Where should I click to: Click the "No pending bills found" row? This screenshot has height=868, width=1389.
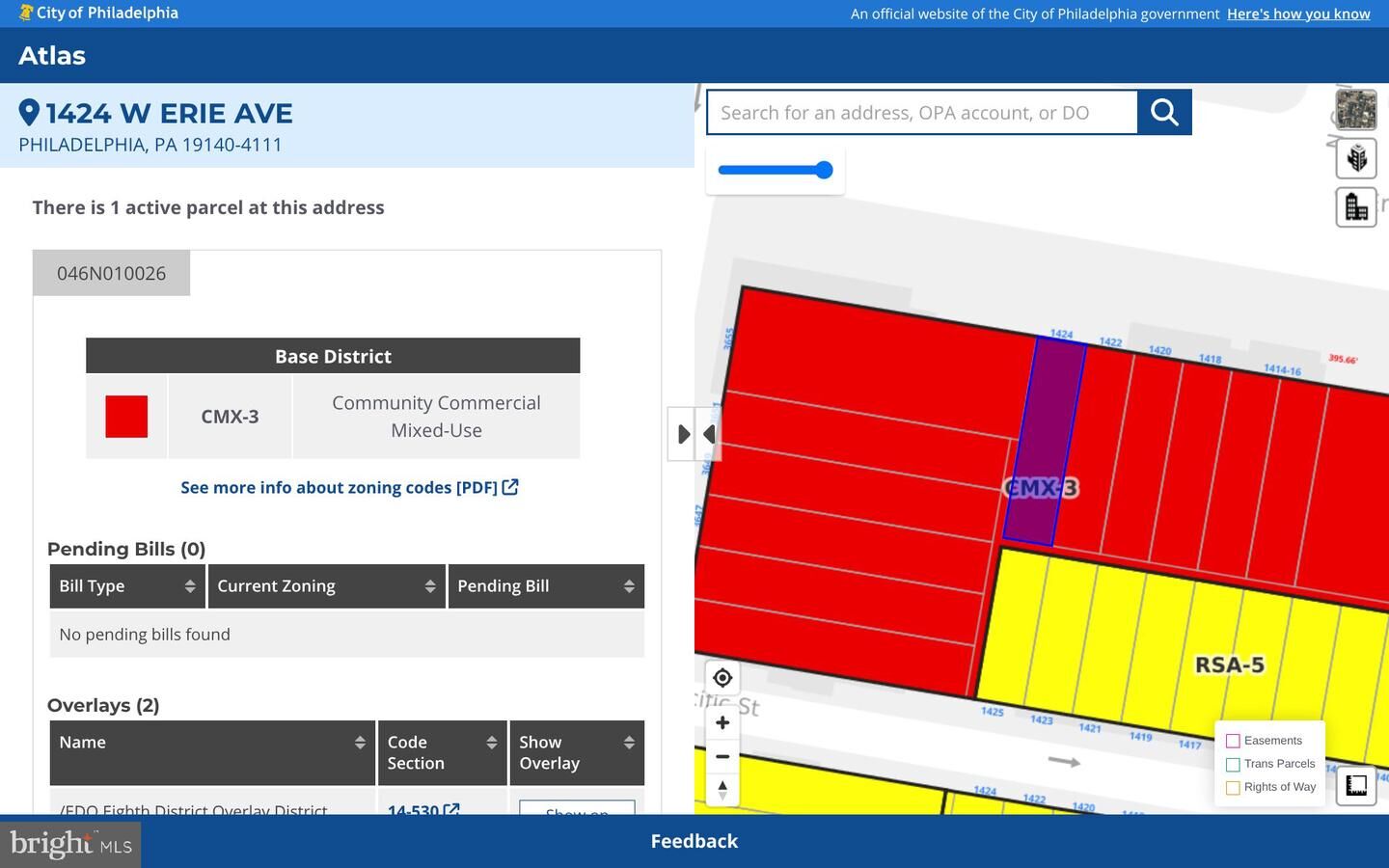point(347,635)
